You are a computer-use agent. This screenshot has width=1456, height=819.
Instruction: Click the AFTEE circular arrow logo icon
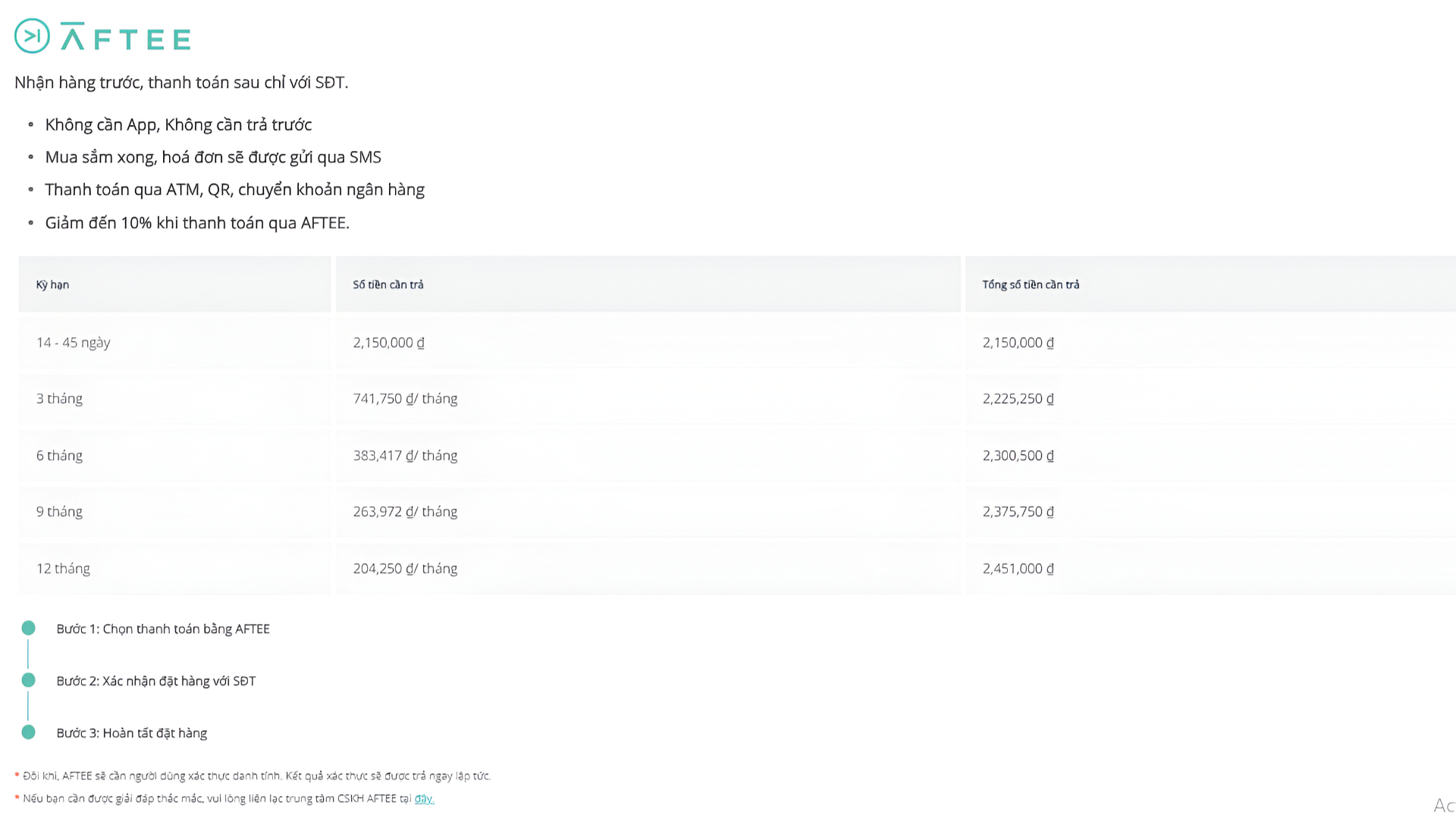pyautogui.click(x=32, y=36)
